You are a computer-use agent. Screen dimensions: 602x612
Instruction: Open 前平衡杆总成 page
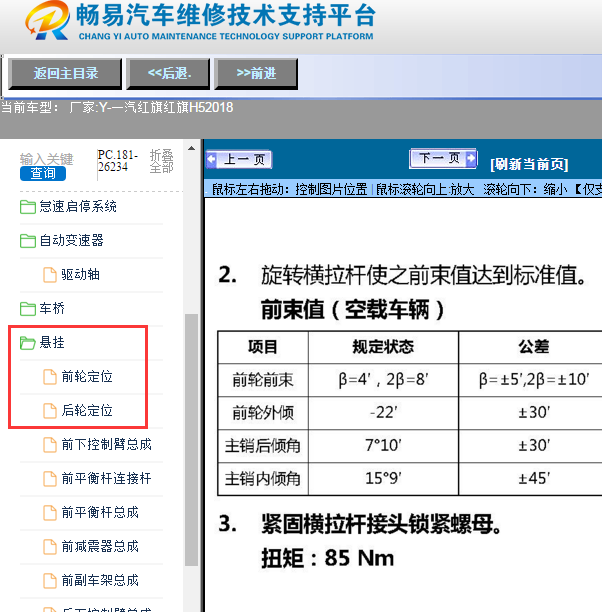click(100, 512)
